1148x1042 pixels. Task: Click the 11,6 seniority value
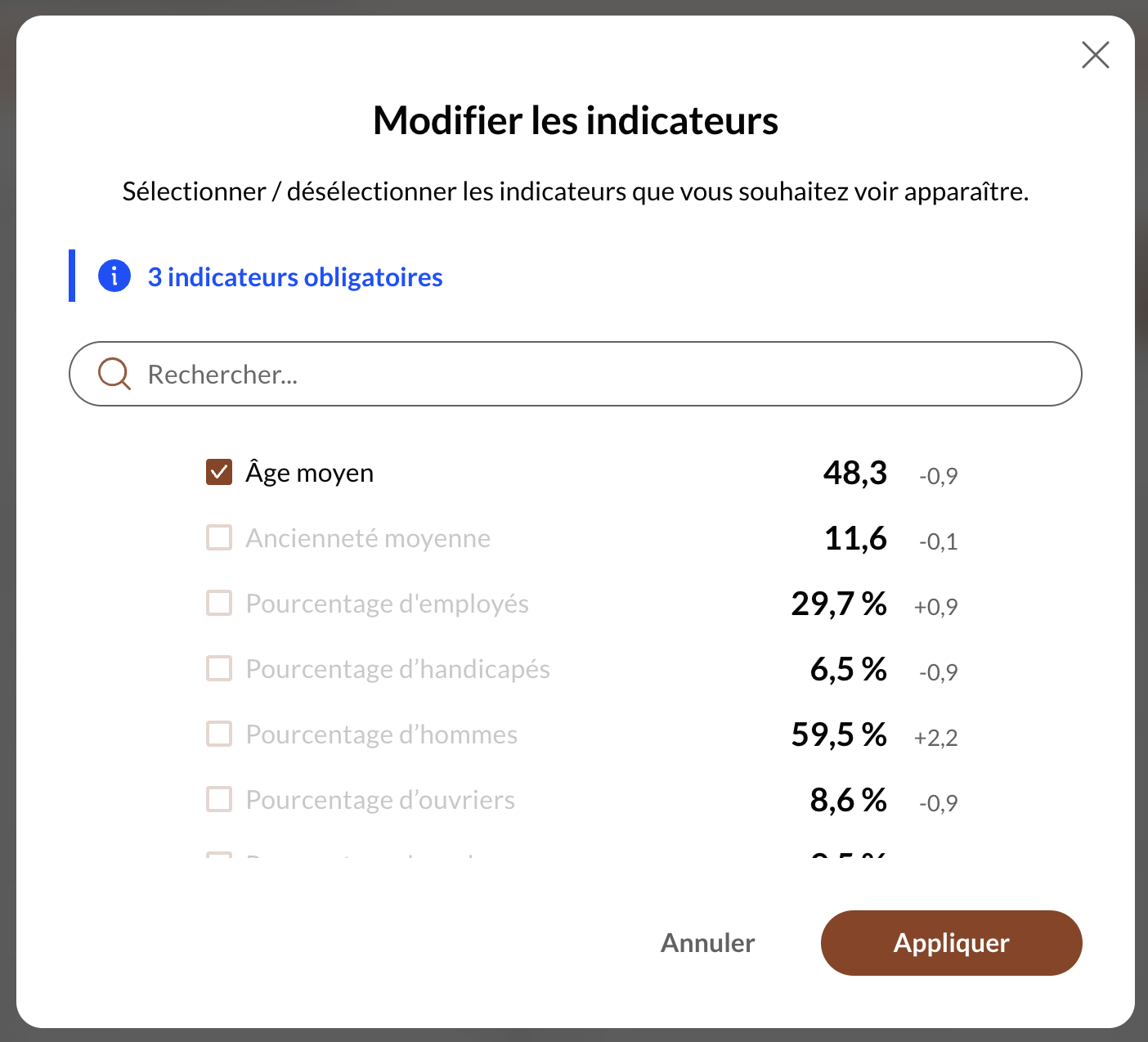pyautogui.click(x=855, y=538)
